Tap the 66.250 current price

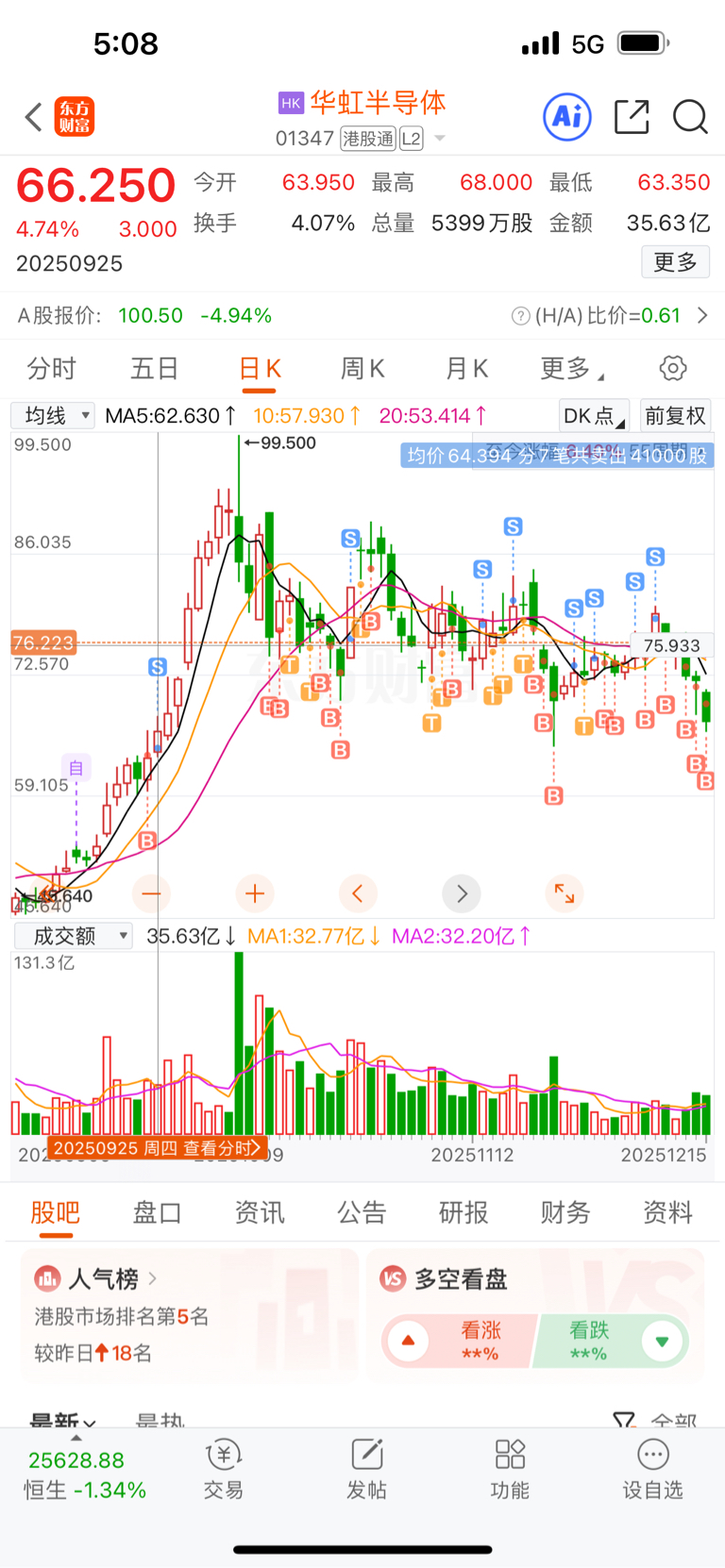(x=95, y=185)
